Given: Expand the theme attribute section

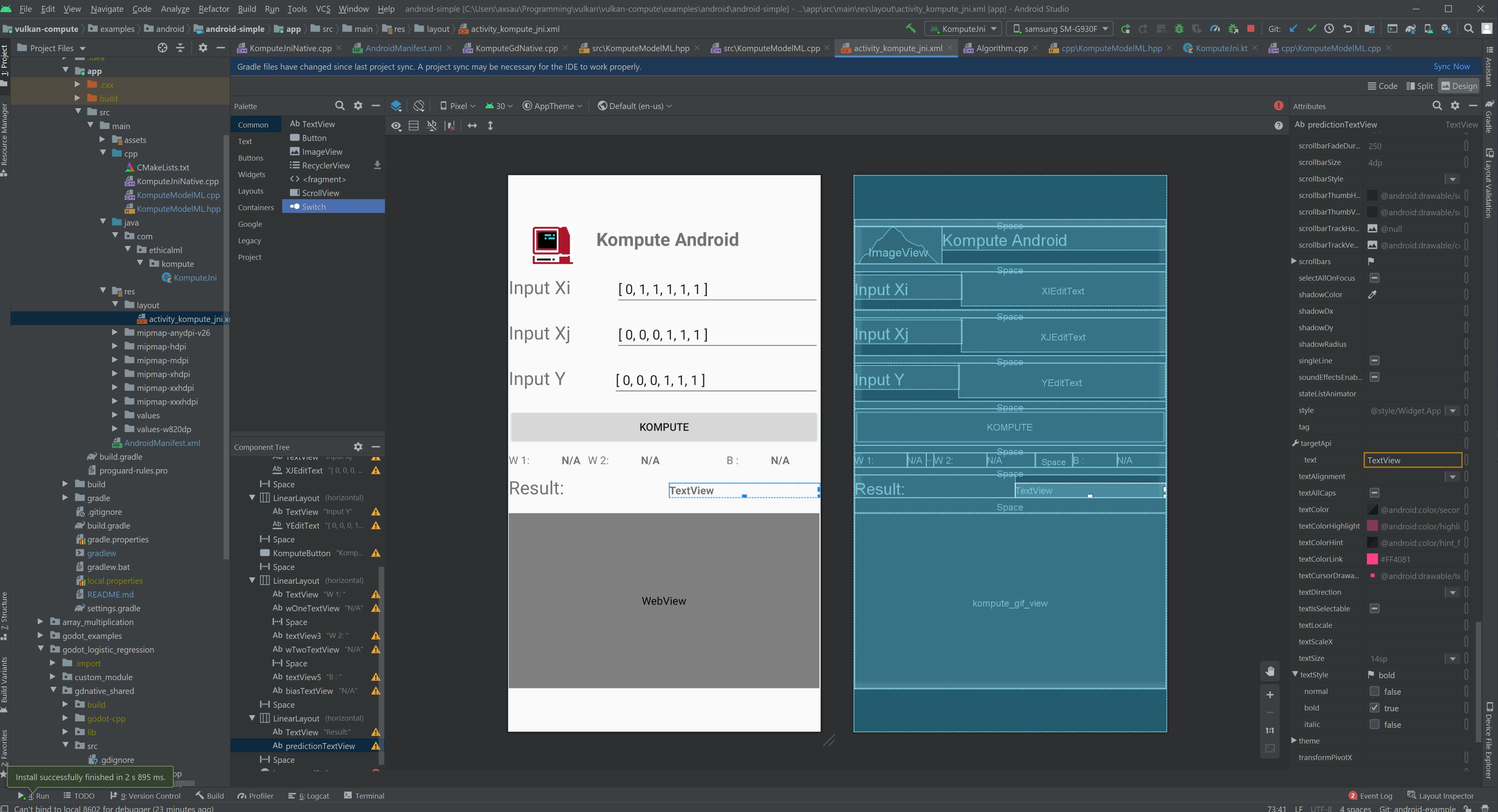Looking at the screenshot, I should tap(1294, 740).
